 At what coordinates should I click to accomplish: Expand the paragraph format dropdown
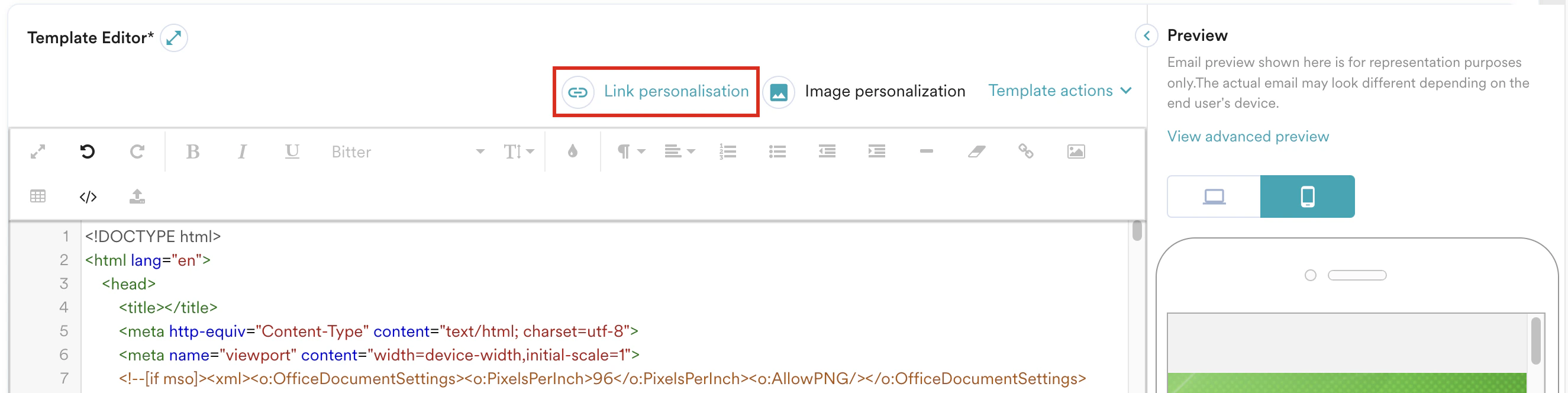[630, 152]
